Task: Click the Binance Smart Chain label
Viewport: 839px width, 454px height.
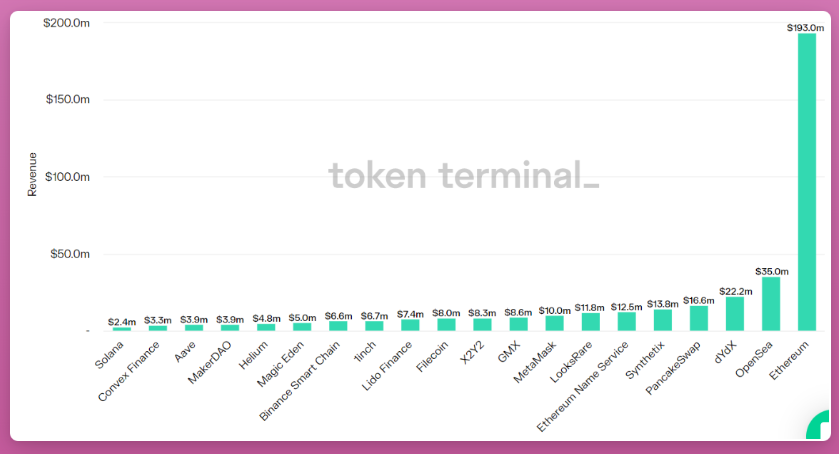Action: pyautogui.click(x=300, y=381)
